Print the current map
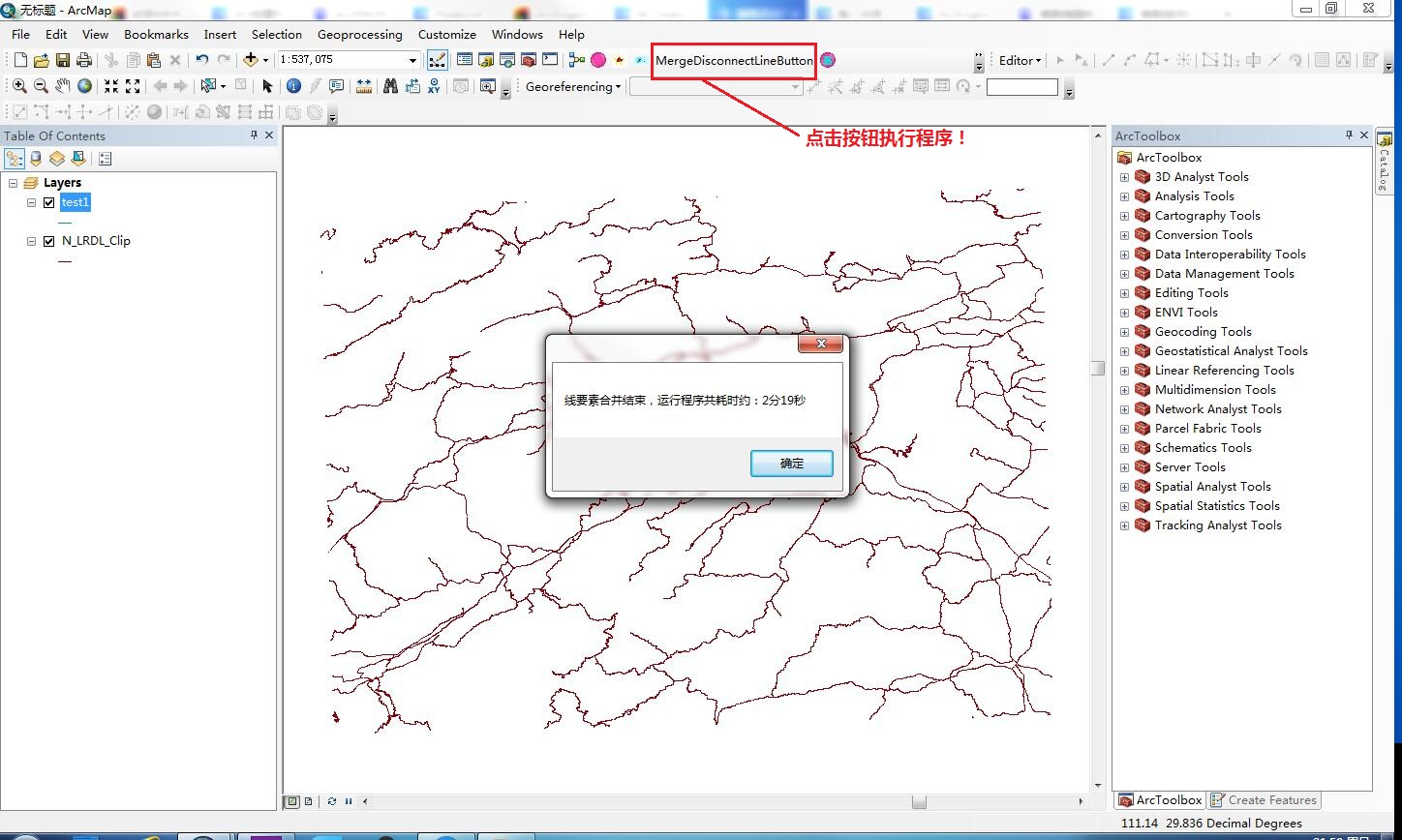The width and height of the screenshot is (1402, 840). 84,60
